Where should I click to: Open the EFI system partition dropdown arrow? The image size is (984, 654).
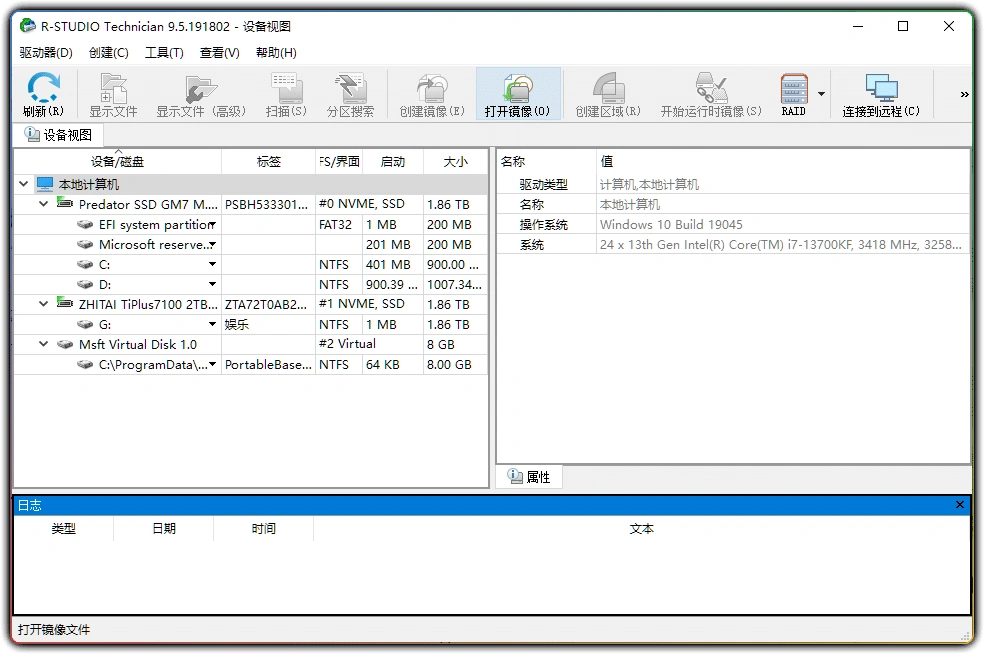tap(213, 224)
